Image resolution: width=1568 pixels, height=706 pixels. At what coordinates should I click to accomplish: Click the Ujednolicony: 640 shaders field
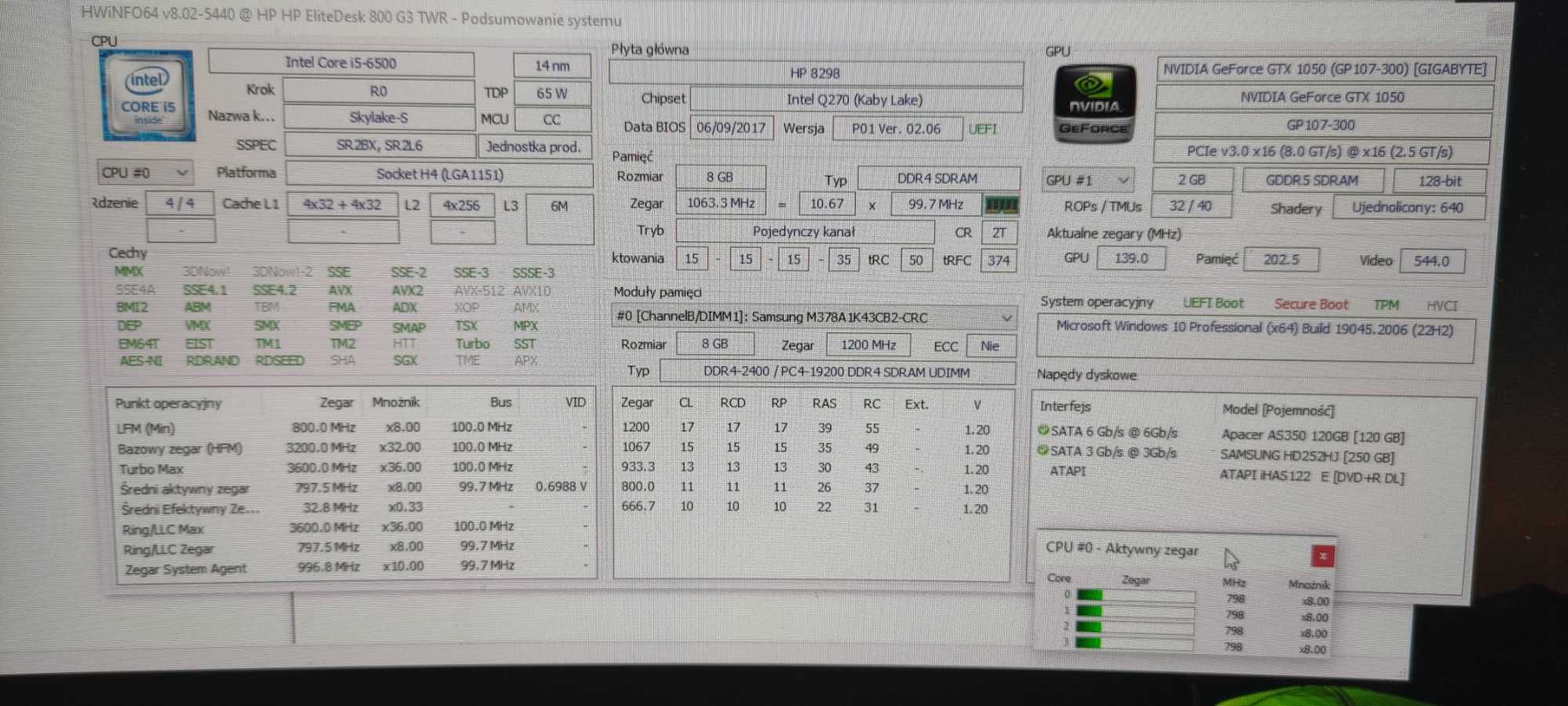point(1407,208)
